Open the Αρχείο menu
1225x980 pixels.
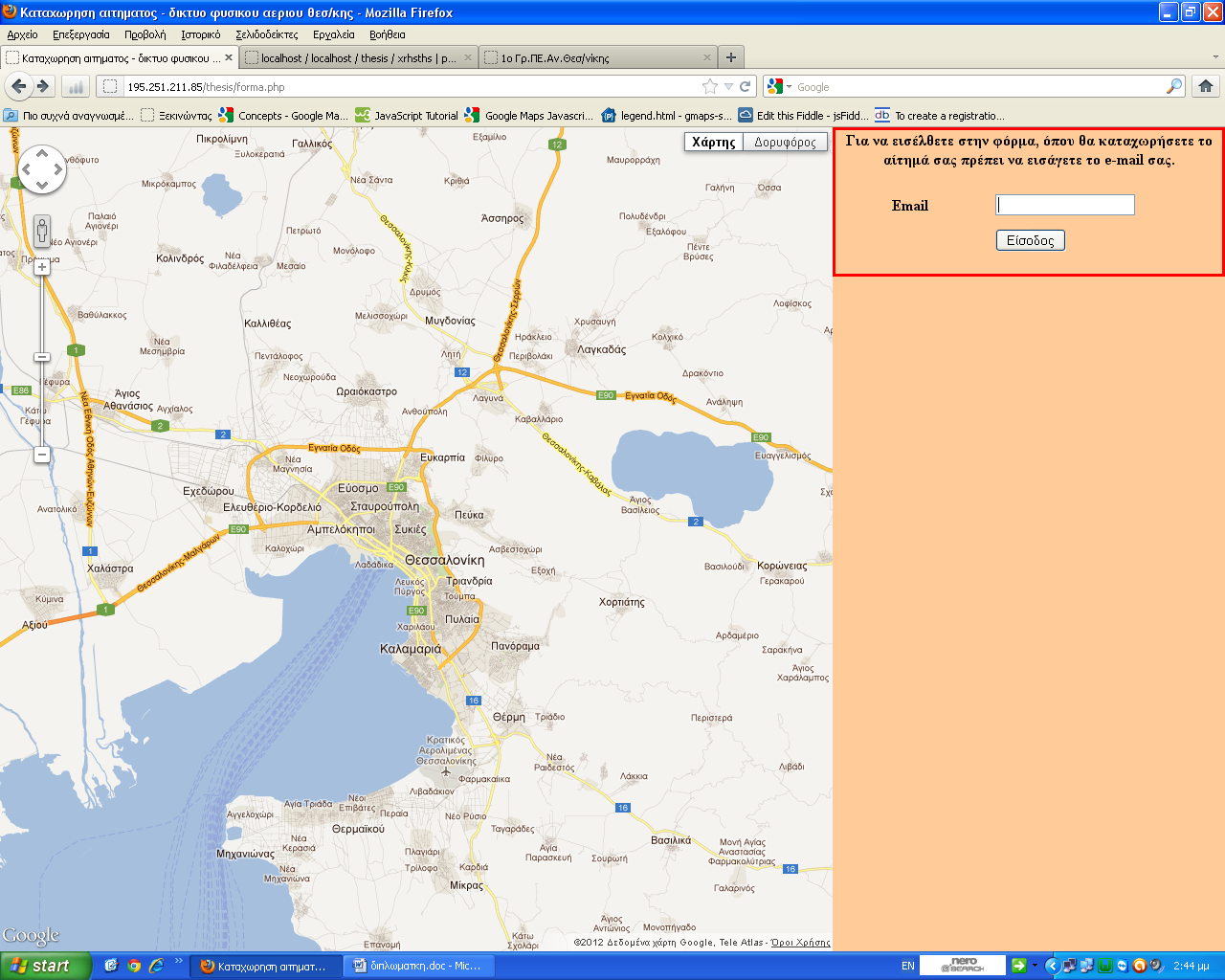click(22, 34)
